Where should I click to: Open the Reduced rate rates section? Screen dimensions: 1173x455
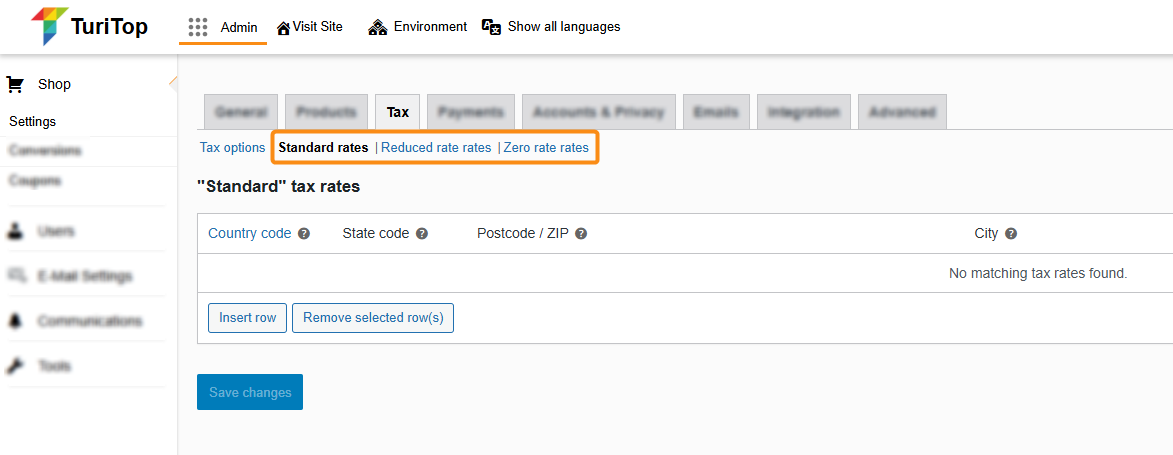point(436,148)
